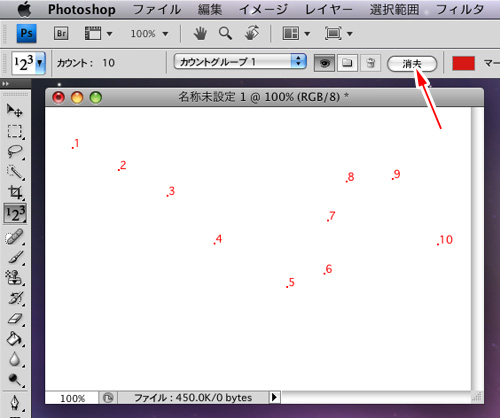The width and height of the screenshot is (500, 418).
Task: Create a new count group folder
Action: coord(347,63)
